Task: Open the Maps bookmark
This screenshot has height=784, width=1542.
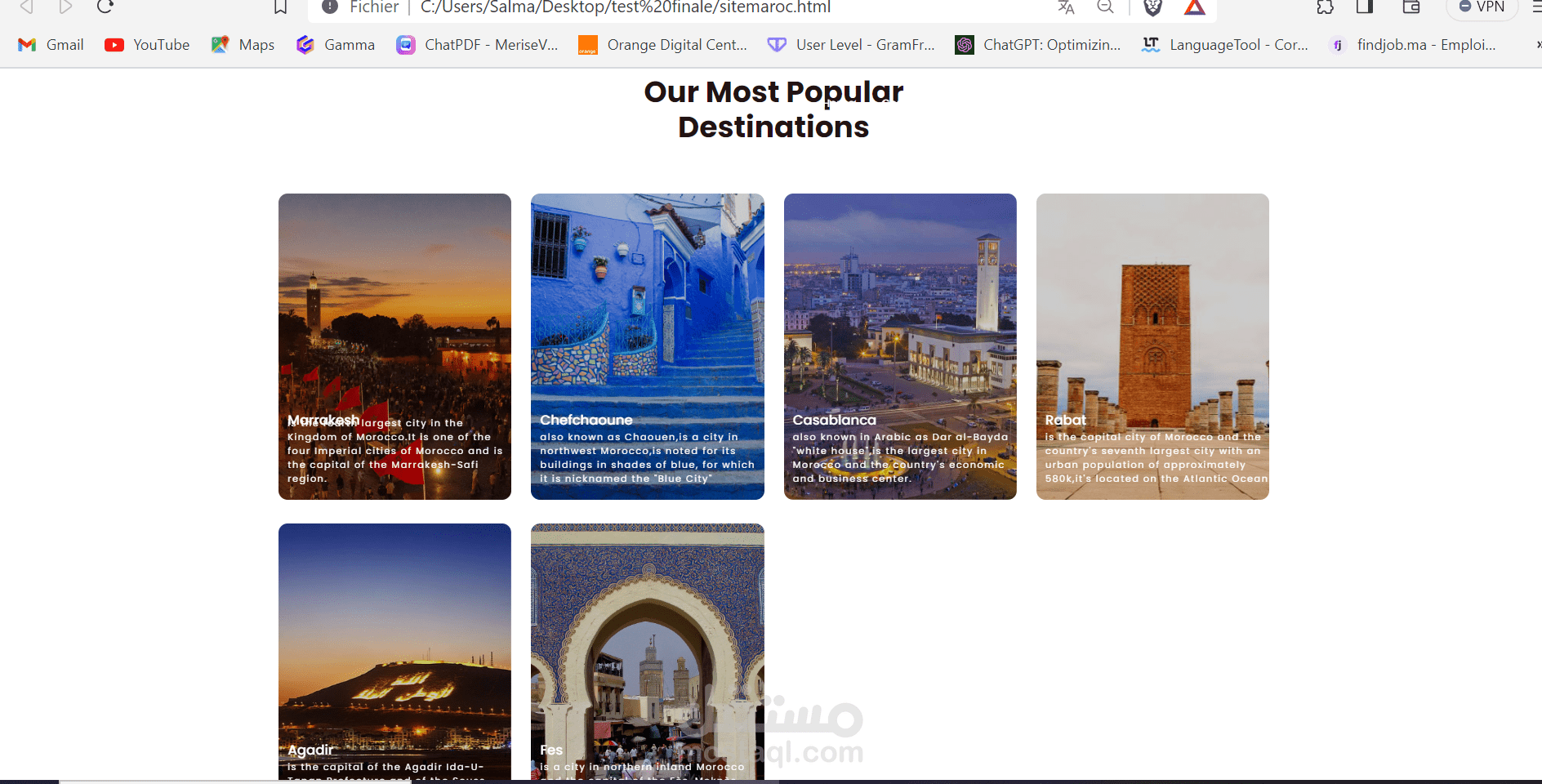Action: click(243, 45)
